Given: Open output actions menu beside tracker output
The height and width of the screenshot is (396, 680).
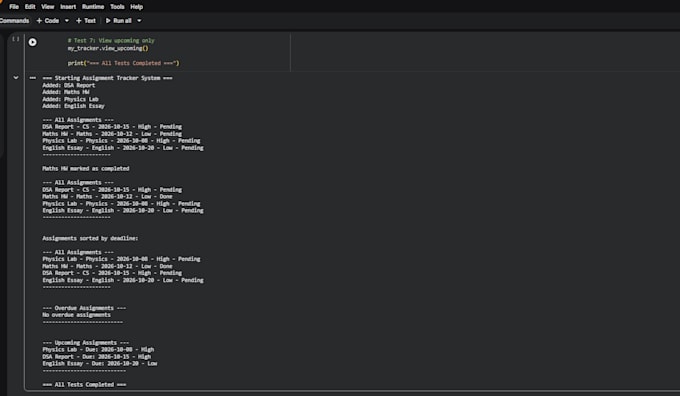Looking at the screenshot, I should pyautogui.click(x=33, y=78).
